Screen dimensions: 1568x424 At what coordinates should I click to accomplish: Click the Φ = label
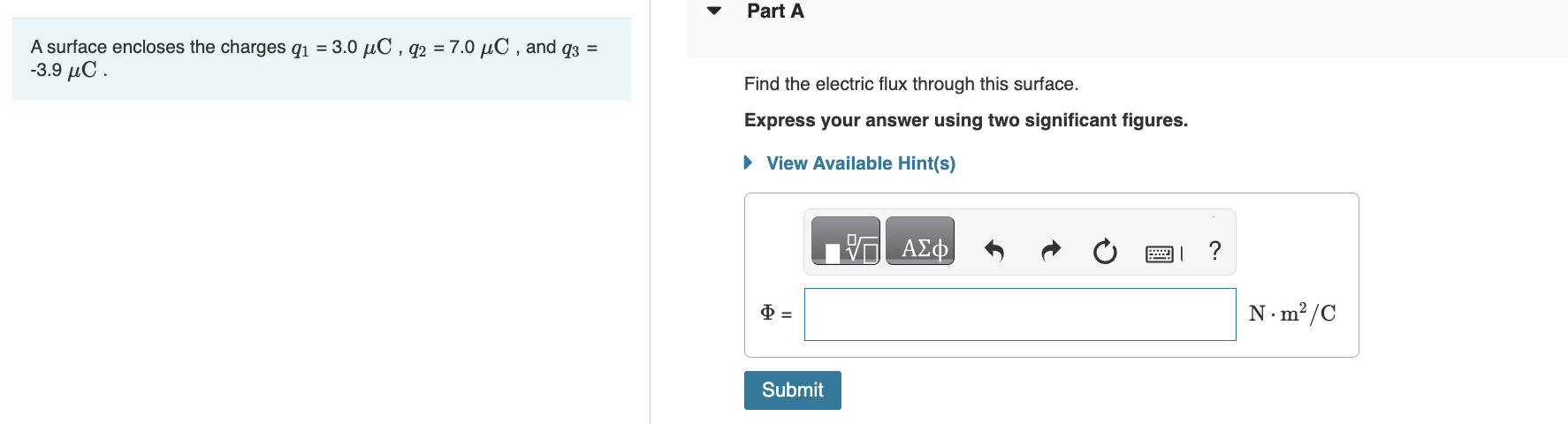pos(775,314)
